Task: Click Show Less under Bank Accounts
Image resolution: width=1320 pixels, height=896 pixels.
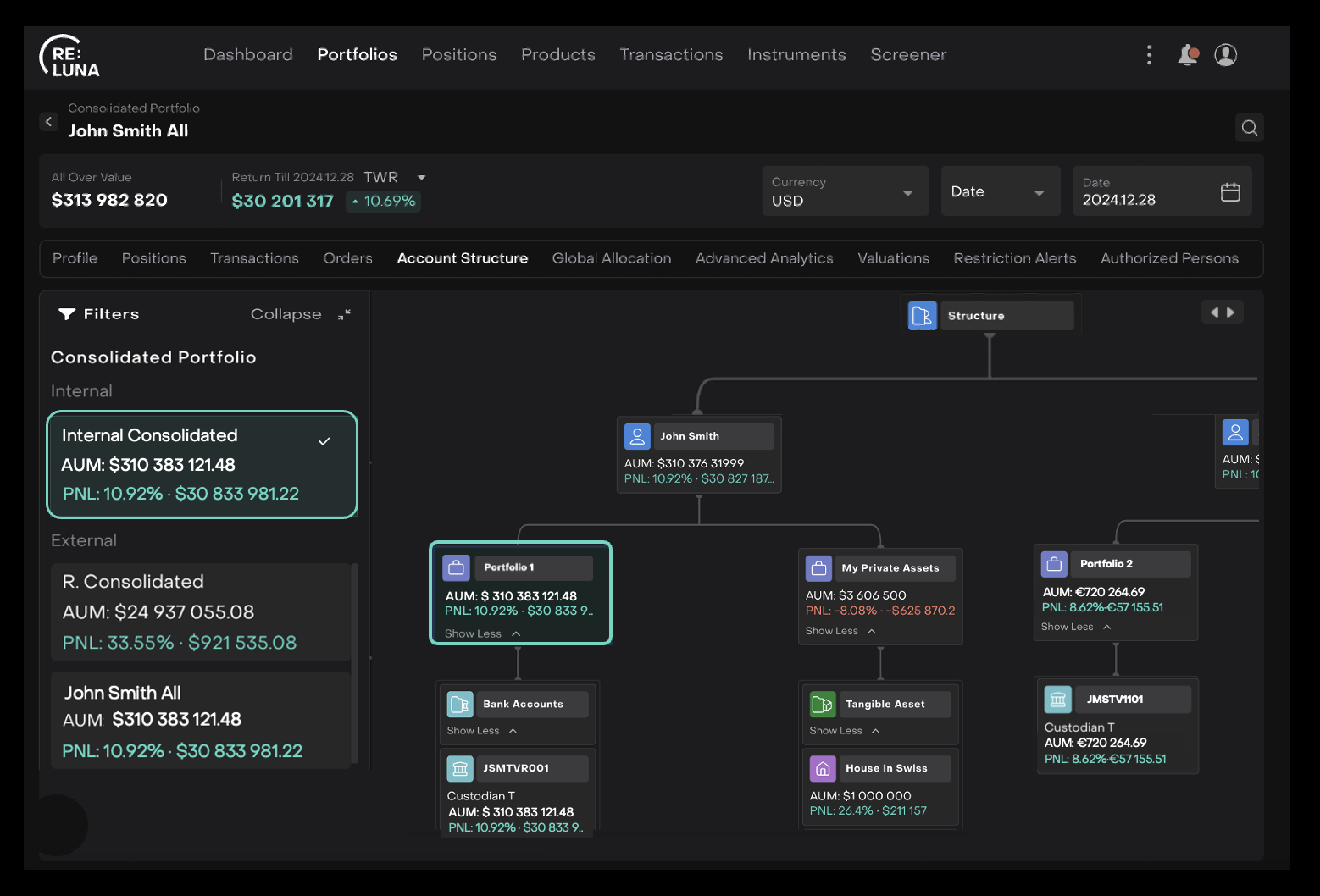Action: 481,731
